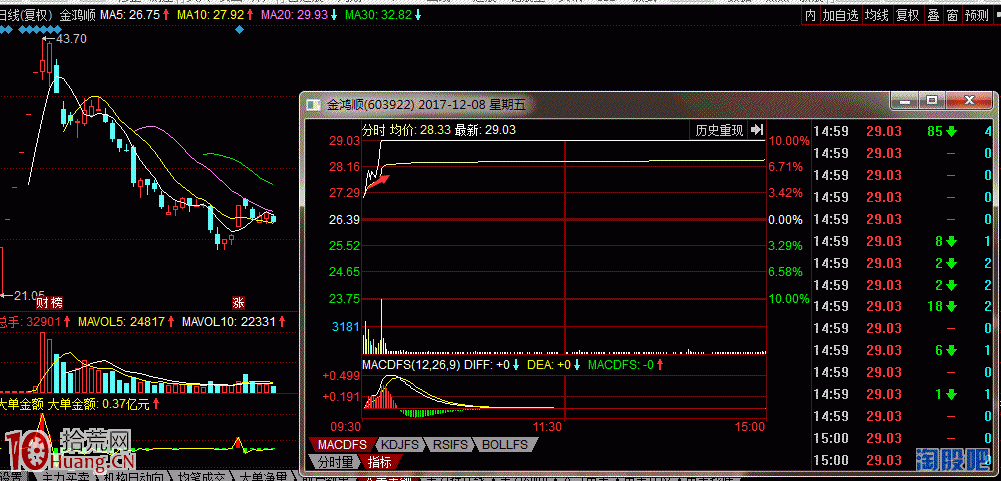This screenshot has height=481, width=1001.
Task: Open 大单净量 bottom tab
Action: click(x=264, y=477)
